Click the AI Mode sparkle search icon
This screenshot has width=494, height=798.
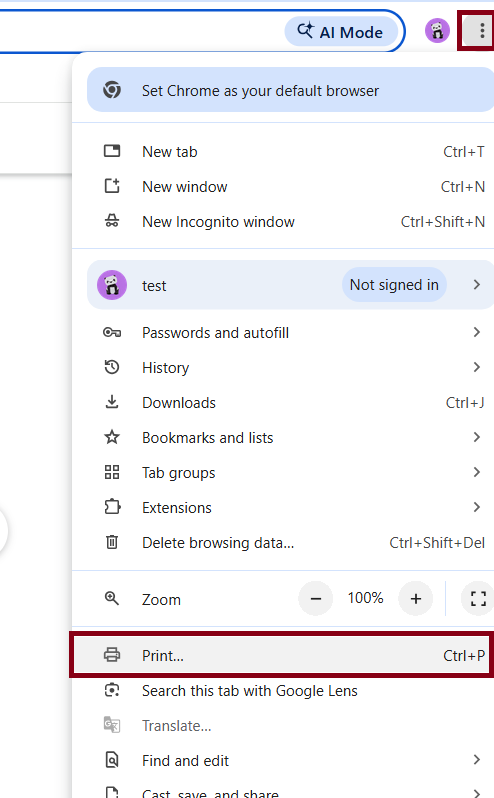306,31
